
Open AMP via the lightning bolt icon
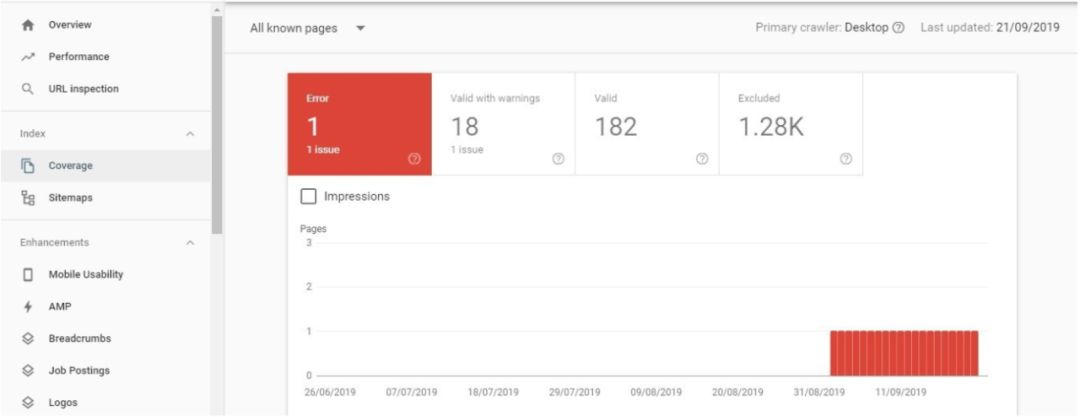(28, 307)
